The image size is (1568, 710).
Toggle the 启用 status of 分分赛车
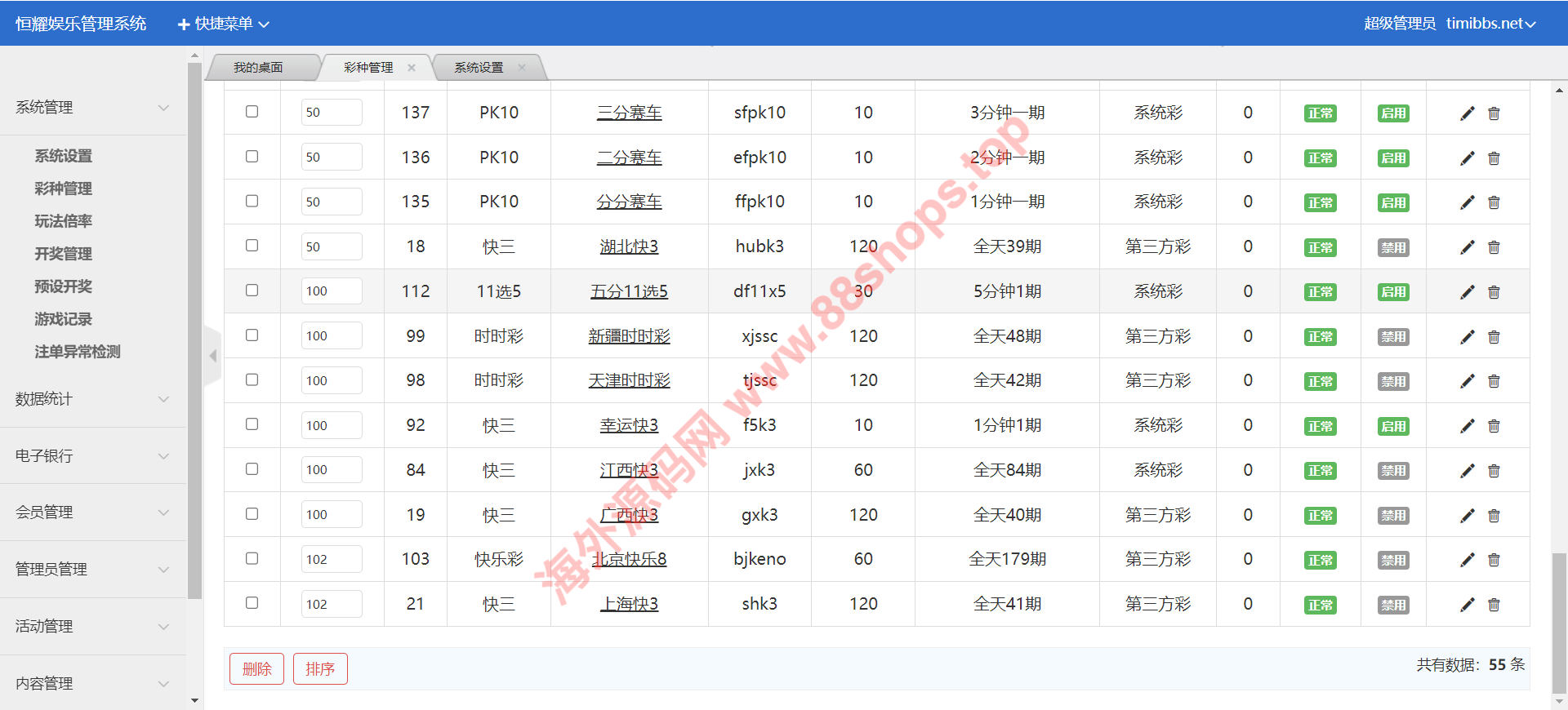point(1392,203)
